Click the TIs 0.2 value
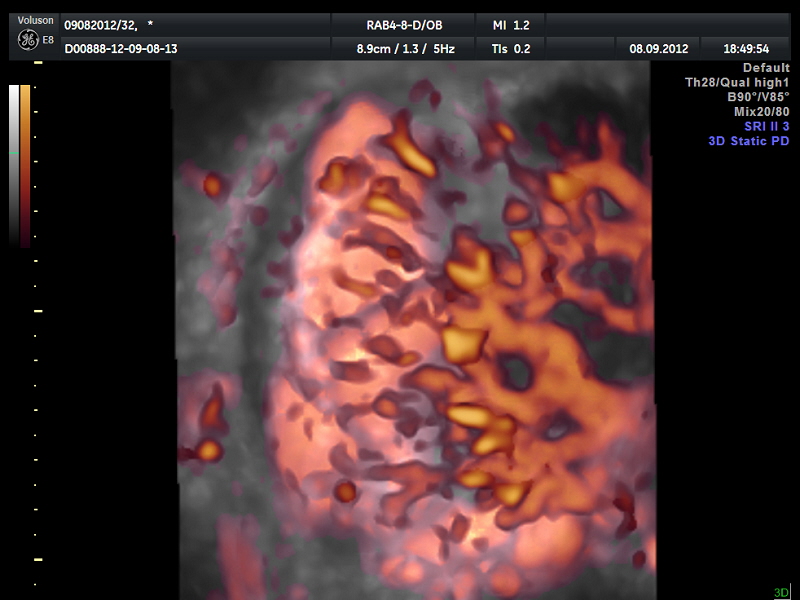 pos(511,49)
